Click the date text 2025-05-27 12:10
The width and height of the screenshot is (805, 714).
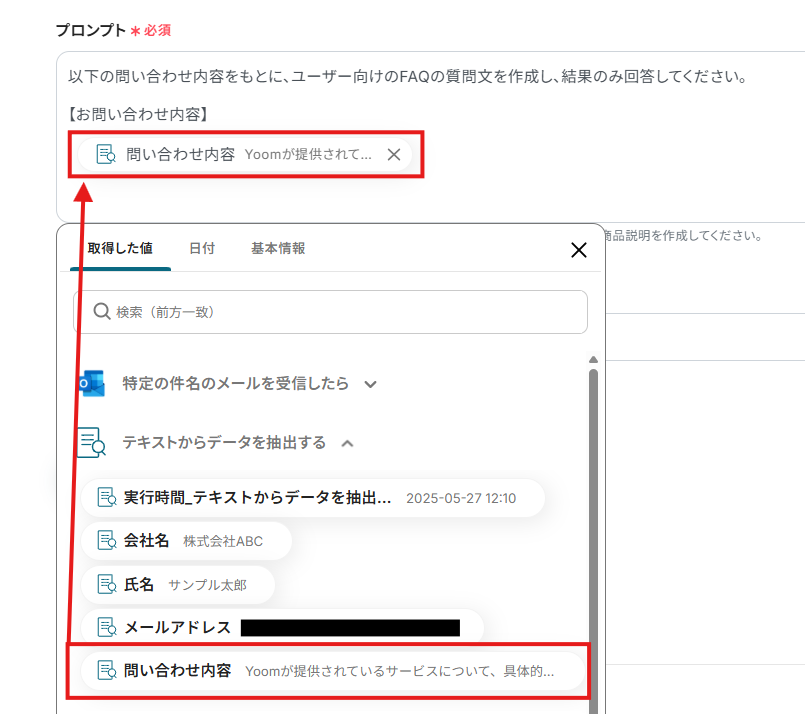461,498
